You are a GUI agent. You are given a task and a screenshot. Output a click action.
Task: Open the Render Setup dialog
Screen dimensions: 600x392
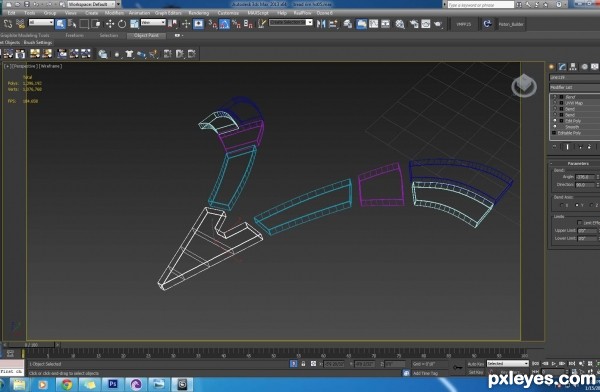pyautogui.click(x=414, y=24)
